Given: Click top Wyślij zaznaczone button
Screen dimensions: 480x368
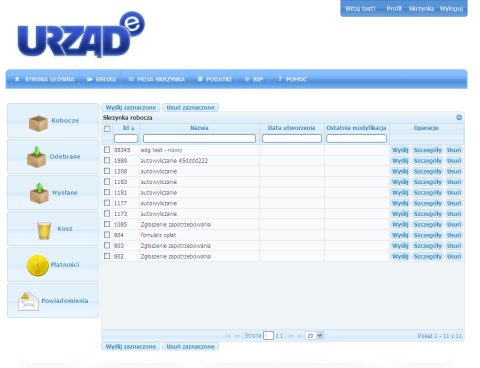Looking at the screenshot, I should click(x=131, y=108).
